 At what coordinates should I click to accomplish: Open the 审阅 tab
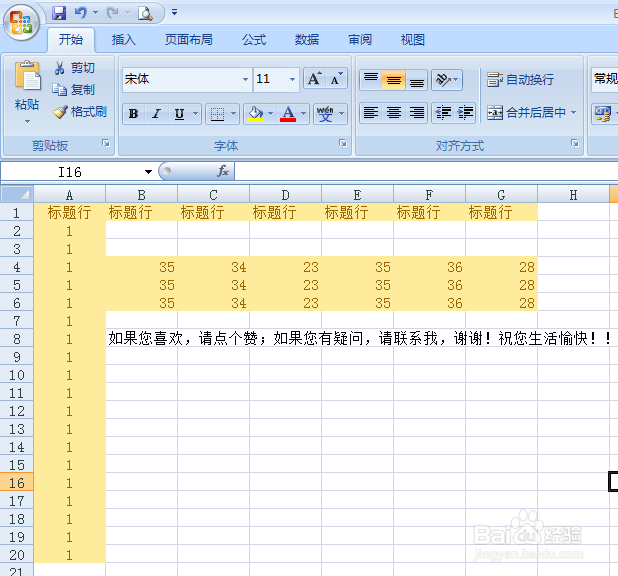360,39
